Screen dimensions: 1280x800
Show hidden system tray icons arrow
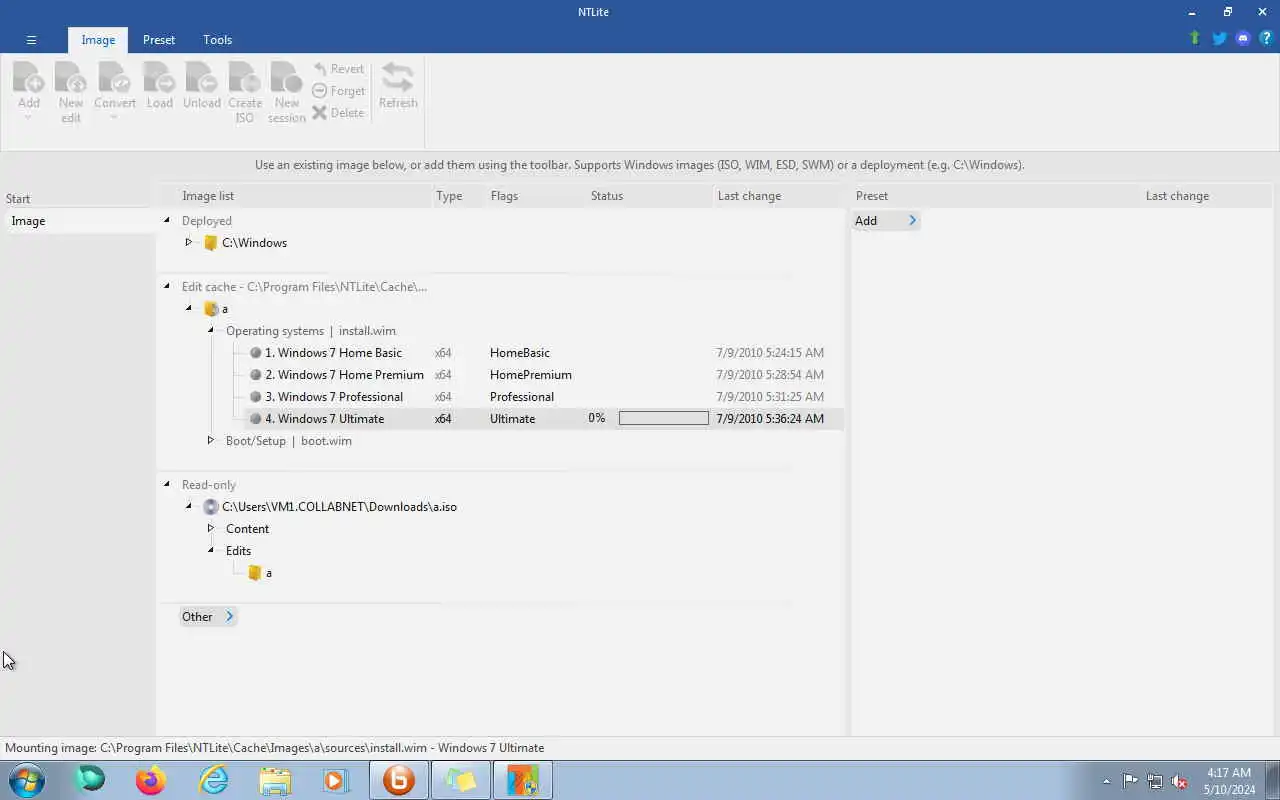(x=1106, y=781)
